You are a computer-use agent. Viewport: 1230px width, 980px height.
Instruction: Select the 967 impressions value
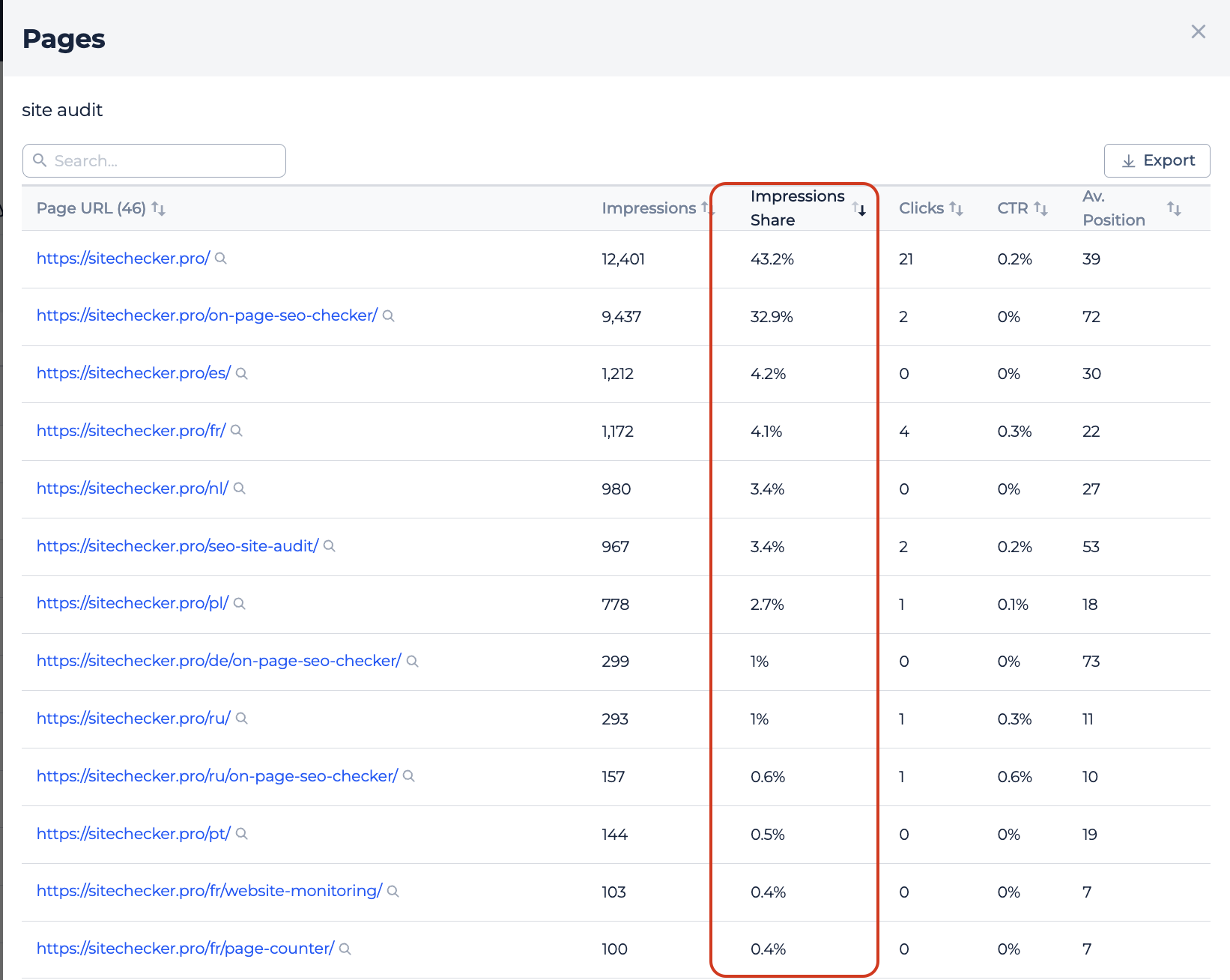point(616,547)
